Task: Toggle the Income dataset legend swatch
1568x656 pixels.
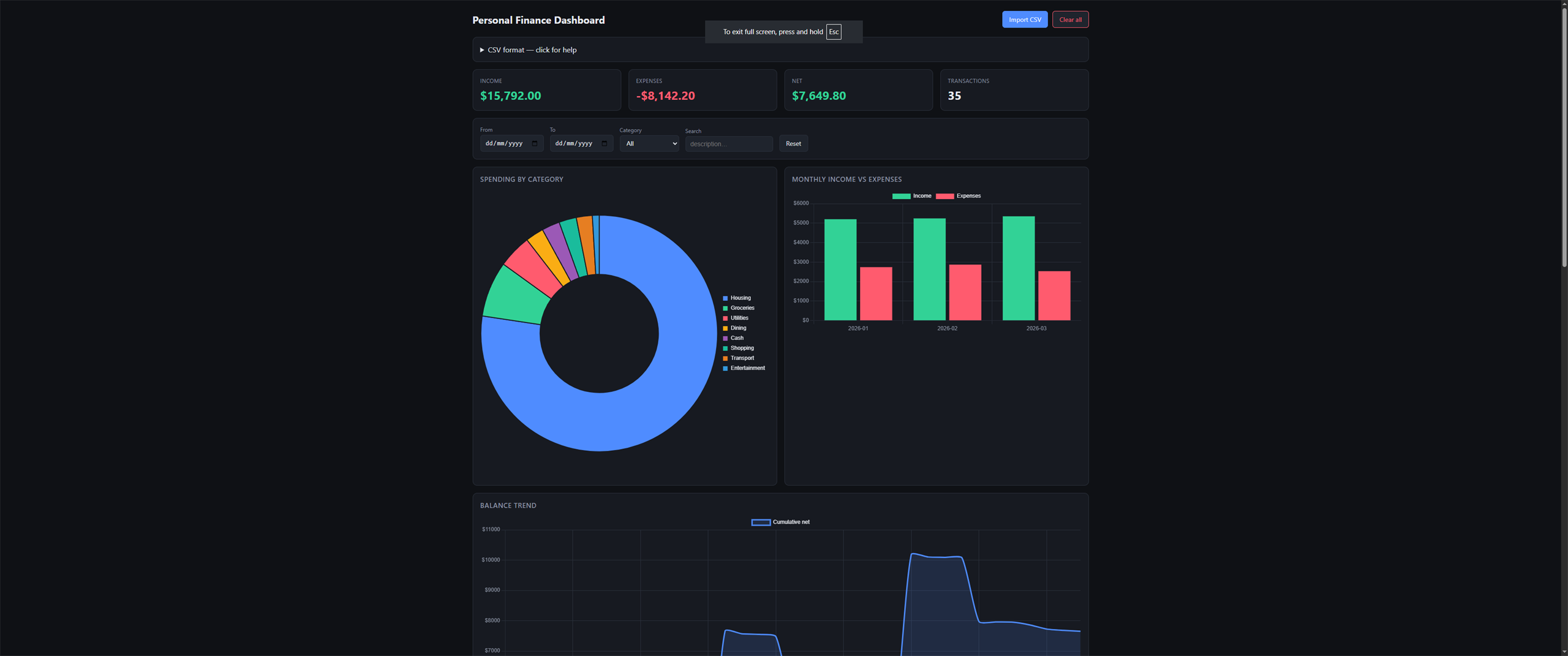Action: click(901, 196)
